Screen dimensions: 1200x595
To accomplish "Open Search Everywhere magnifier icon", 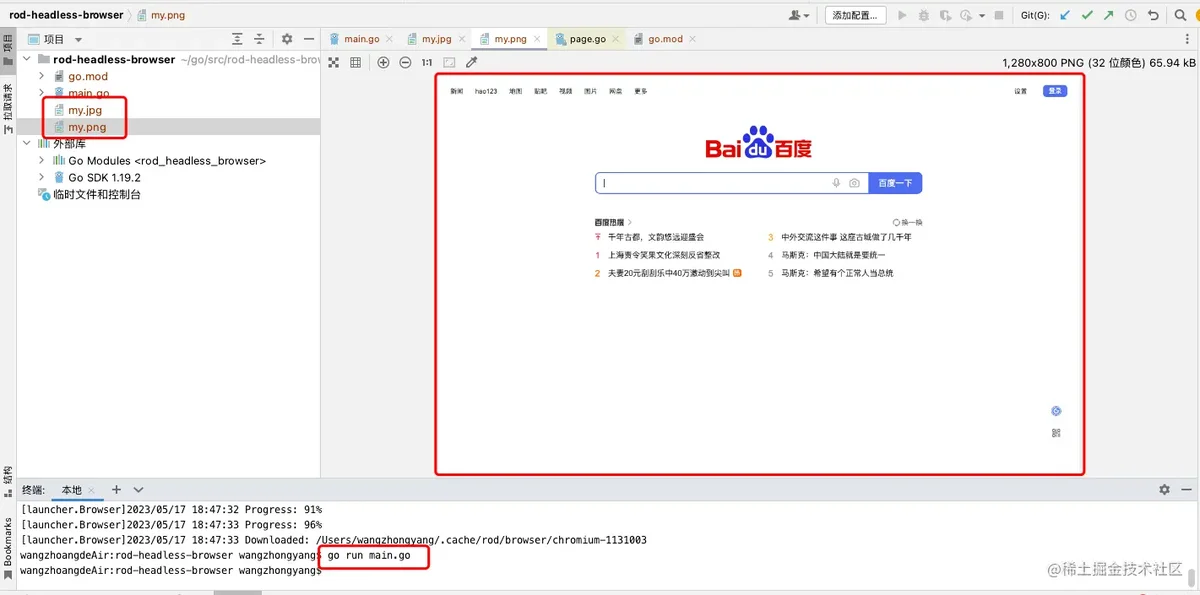I will pos(1181,15).
